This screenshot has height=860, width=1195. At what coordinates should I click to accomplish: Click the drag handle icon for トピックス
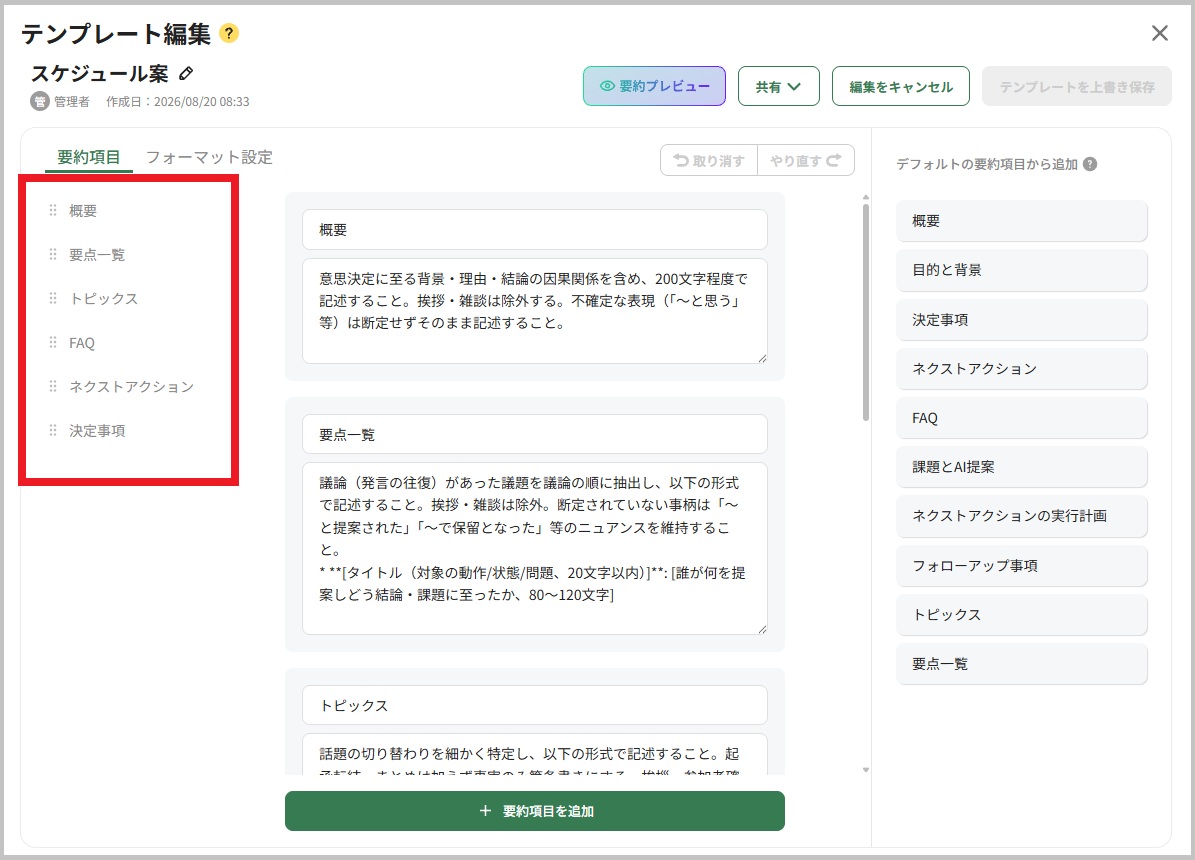click(x=53, y=298)
